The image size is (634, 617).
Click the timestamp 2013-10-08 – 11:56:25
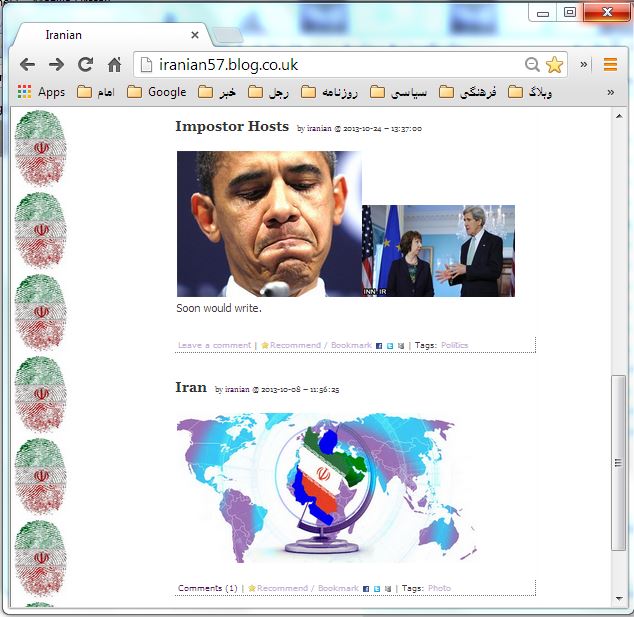(300, 389)
